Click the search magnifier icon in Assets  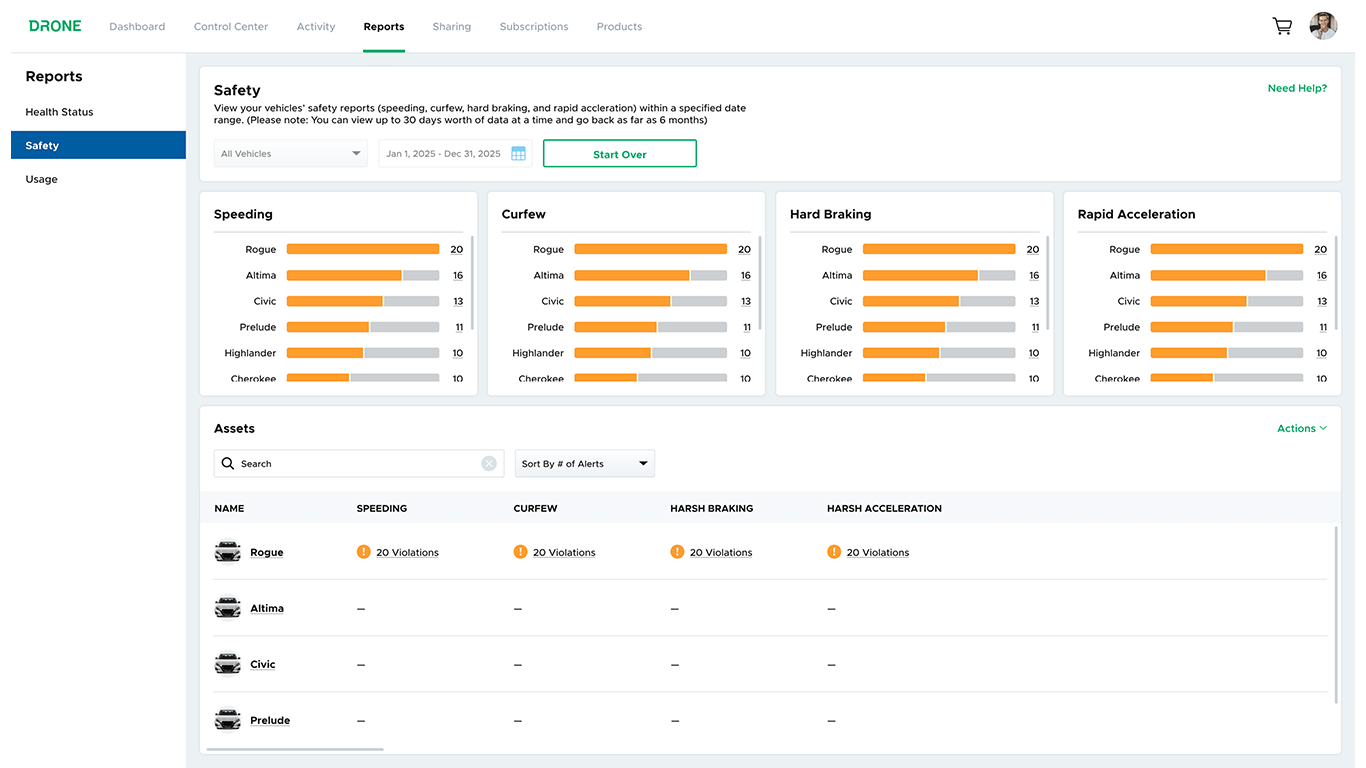(229, 463)
